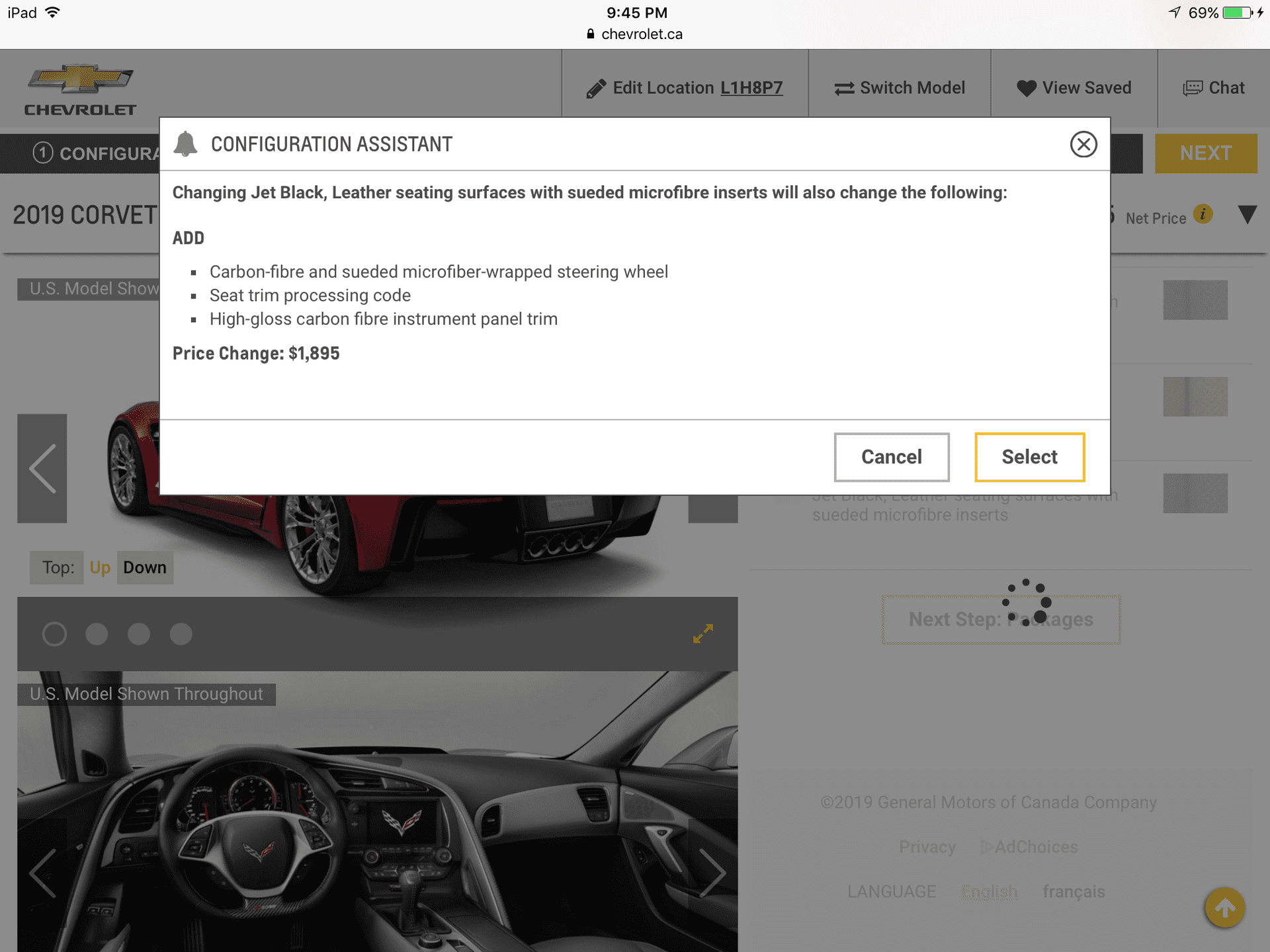Image resolution: width=1270 pixels, height=952 pixels.
Task: Show next interior image
Action: coord(712,873)
